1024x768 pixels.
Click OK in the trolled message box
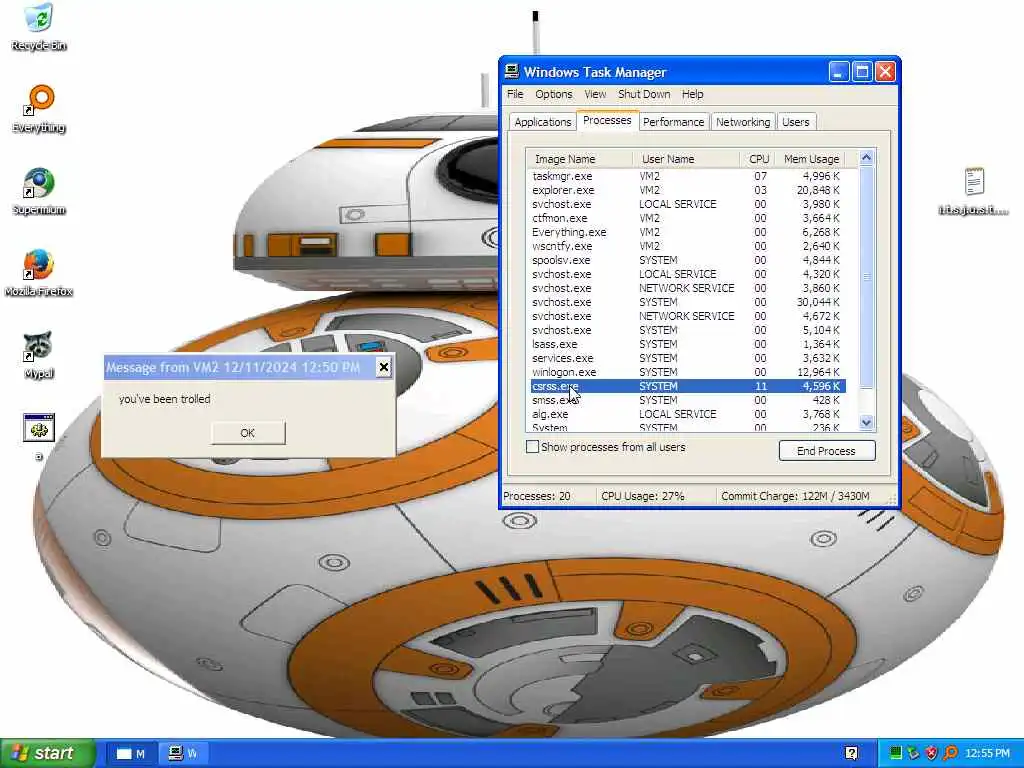click(248, 433)
